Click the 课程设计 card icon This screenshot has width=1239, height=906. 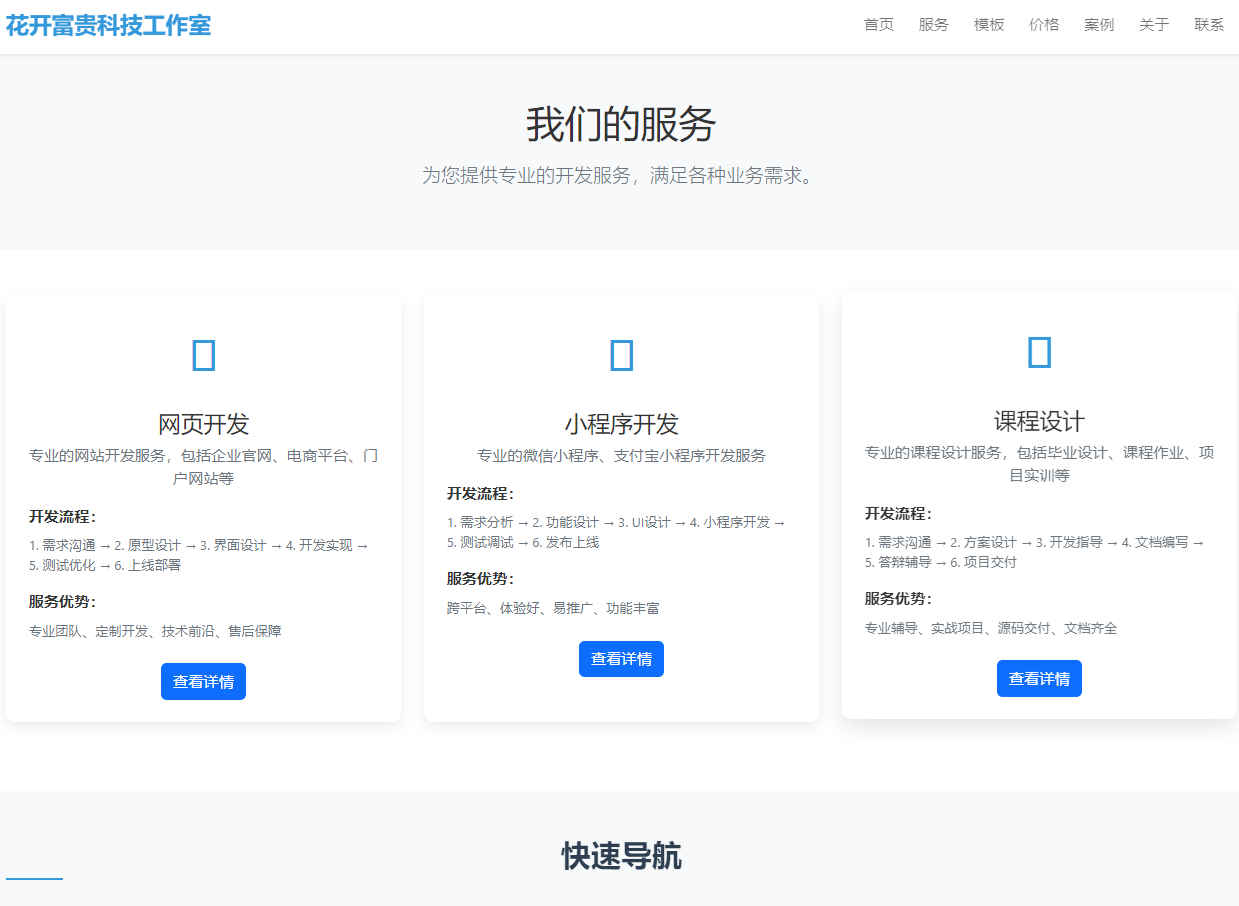click(1039, 351)
